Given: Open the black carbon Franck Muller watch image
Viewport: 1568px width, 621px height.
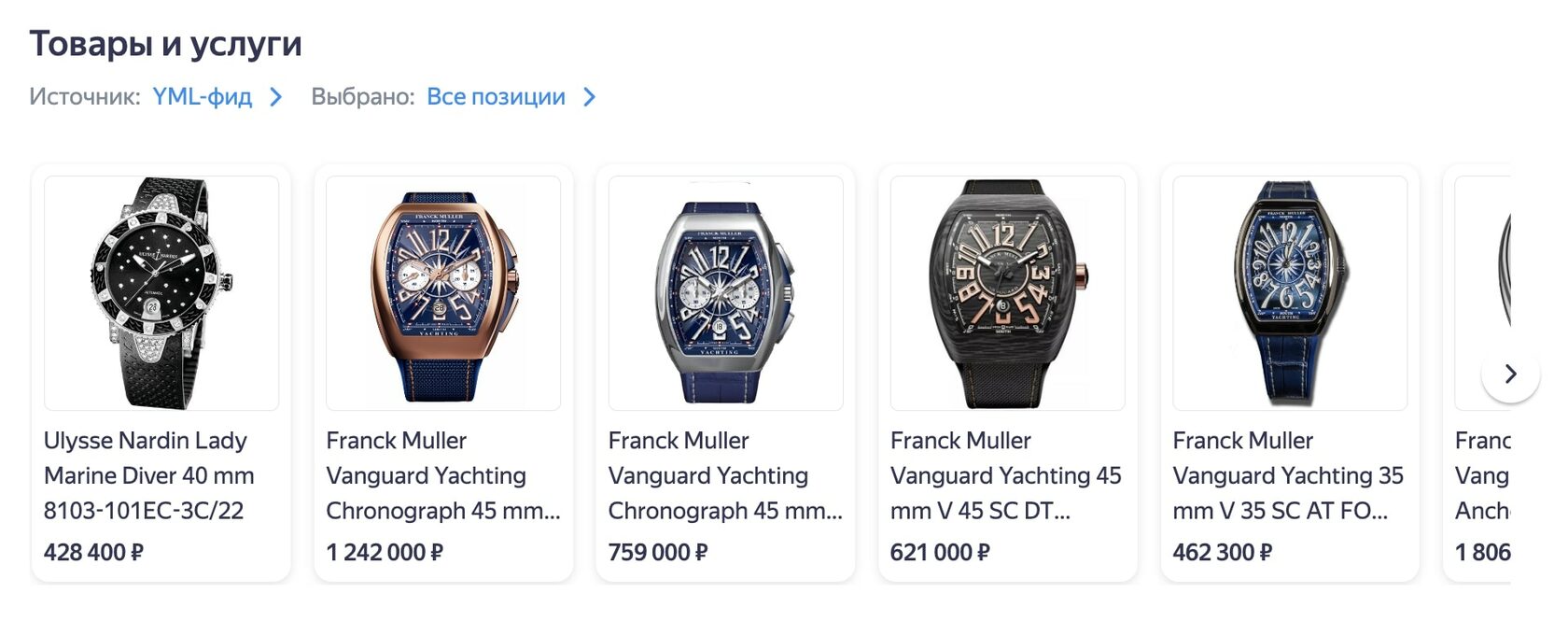Looking at the screenshot, I should (1008, 293).
